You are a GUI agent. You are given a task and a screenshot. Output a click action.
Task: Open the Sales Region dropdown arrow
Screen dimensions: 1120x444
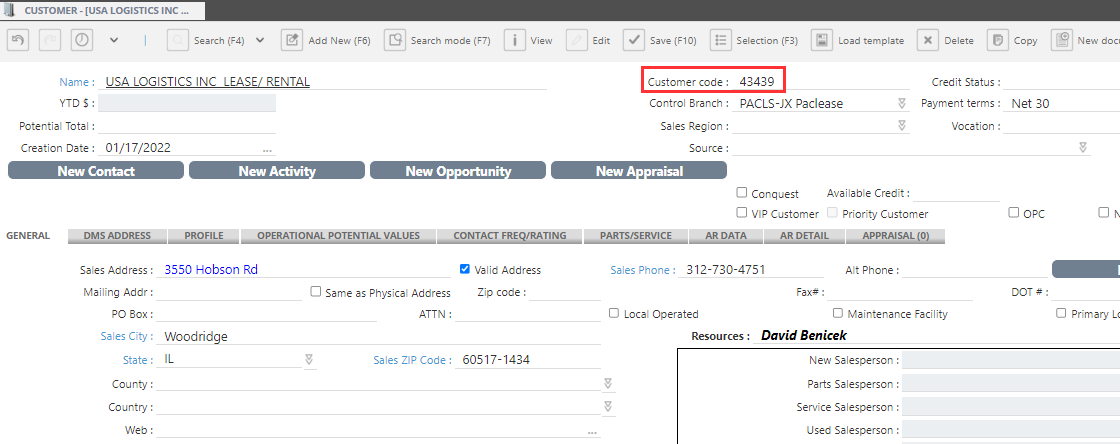pos(902,126)
